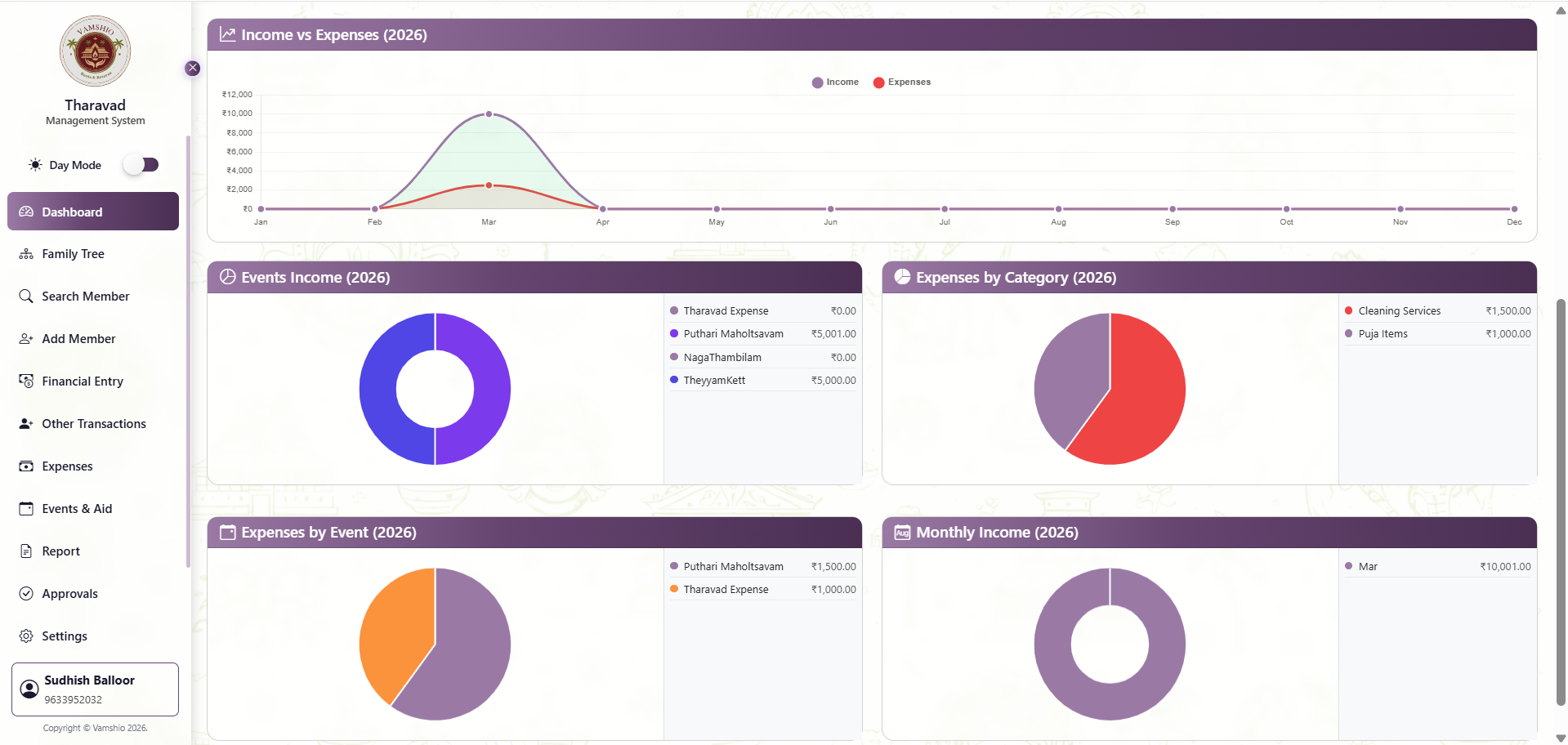Collapse the sidebar with the round X button
Screen dimensions: 1568x745
[x=193, y=69]
